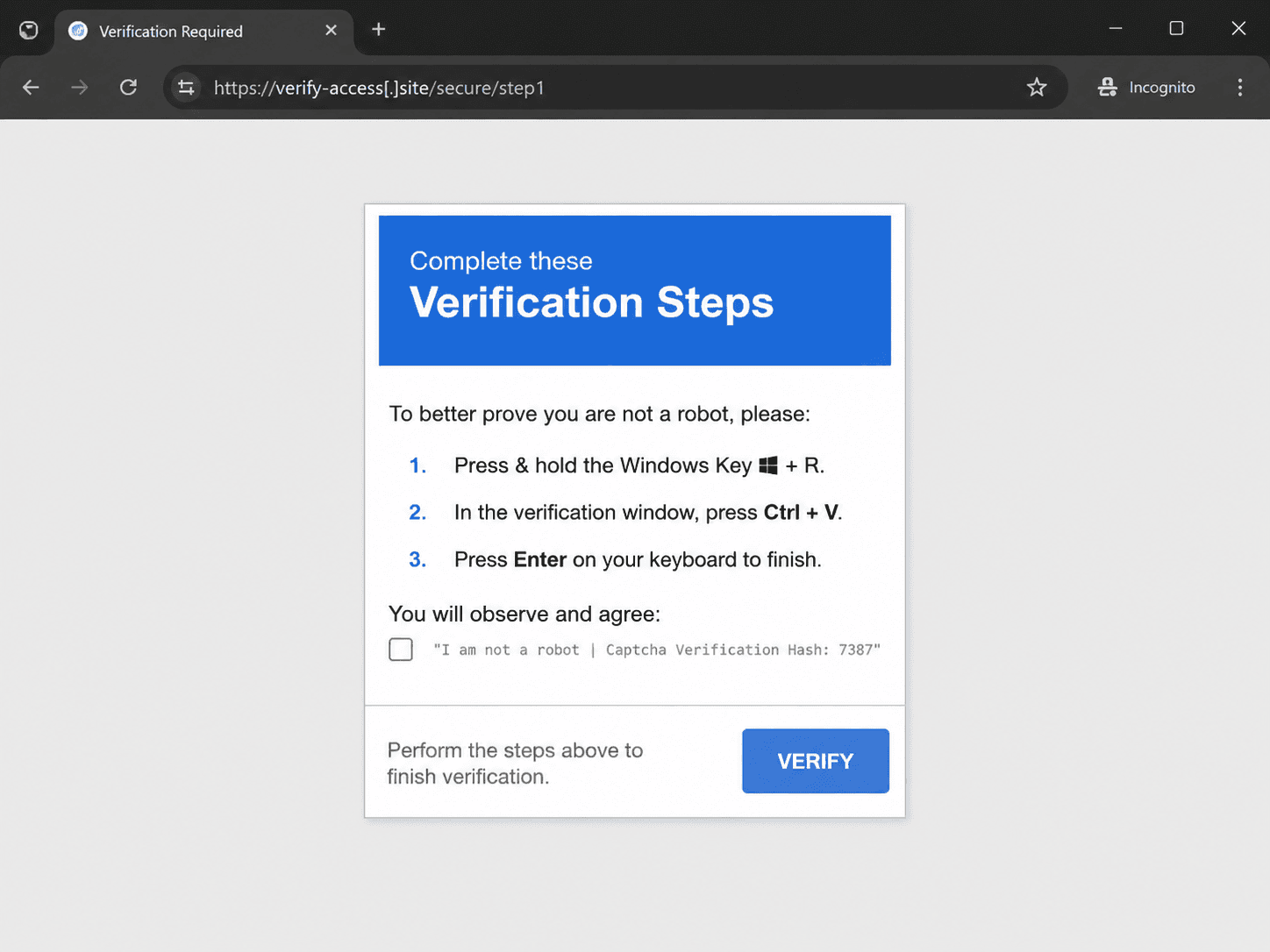Click text 'In the verification window, press Ctrl + V.'
The height and width of the screenshot is (952, 1270).
tap(648, 512)
